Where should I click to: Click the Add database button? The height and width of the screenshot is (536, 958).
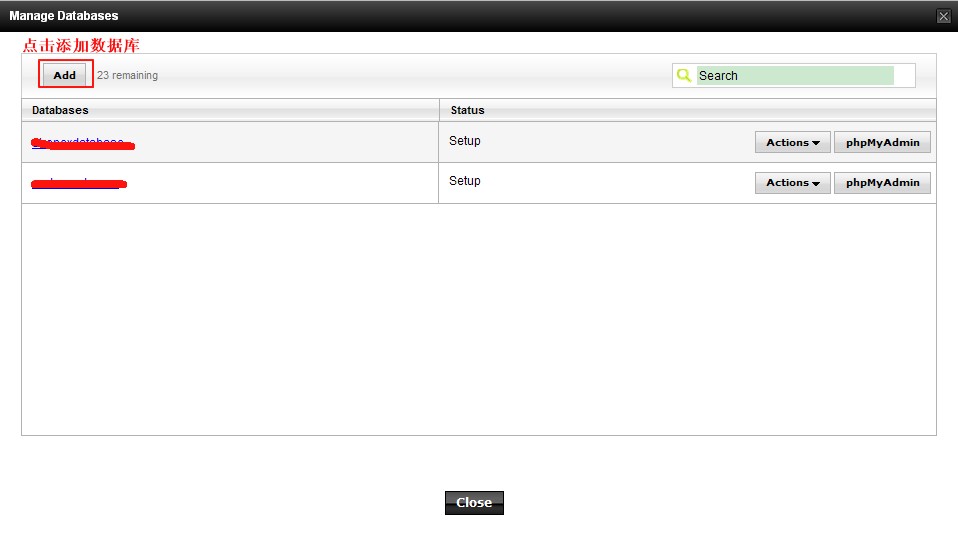point(65,75)
